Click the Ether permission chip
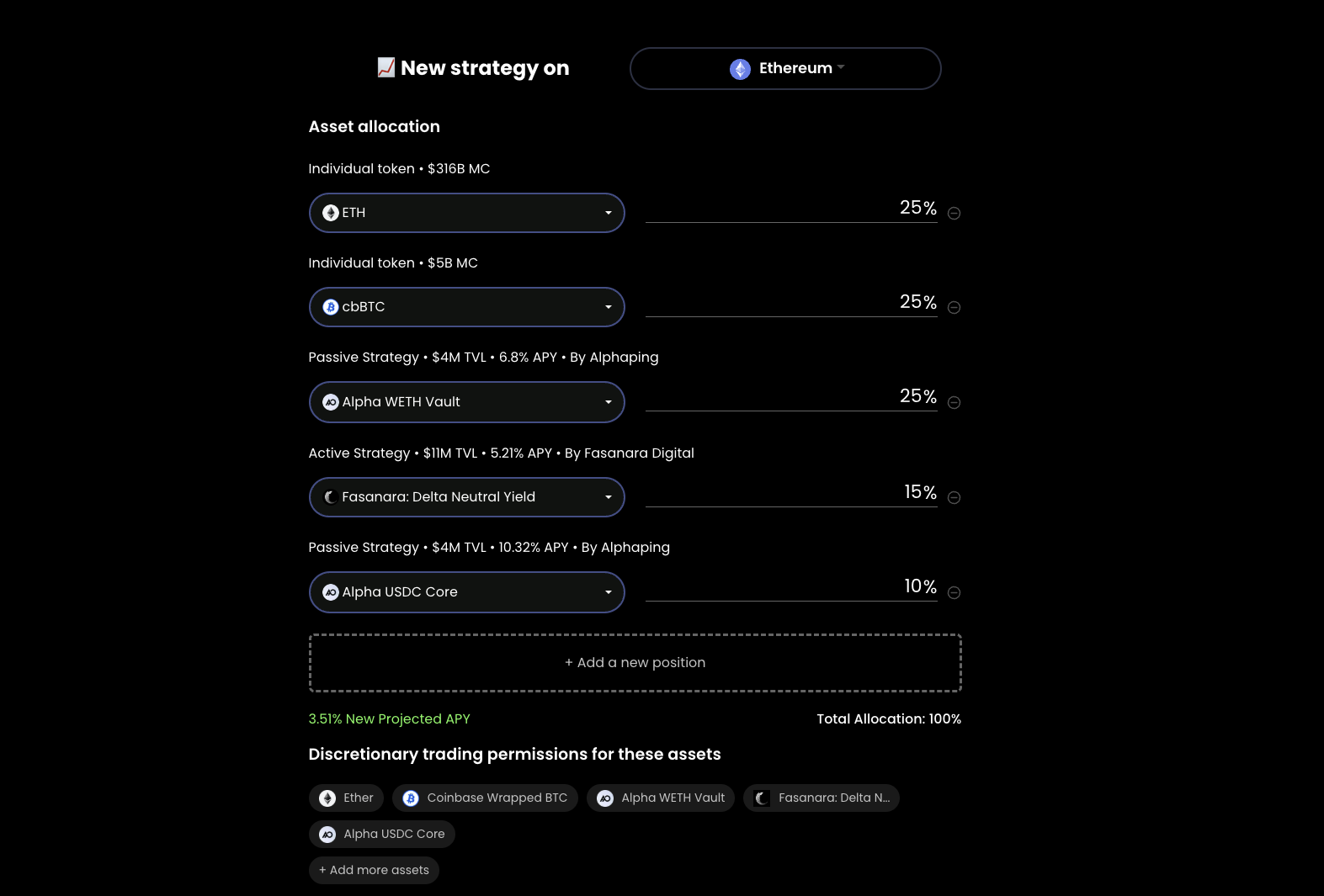The height and width of the screenshot is (896, 1324). pyautogui.click(x=346, y=798)
